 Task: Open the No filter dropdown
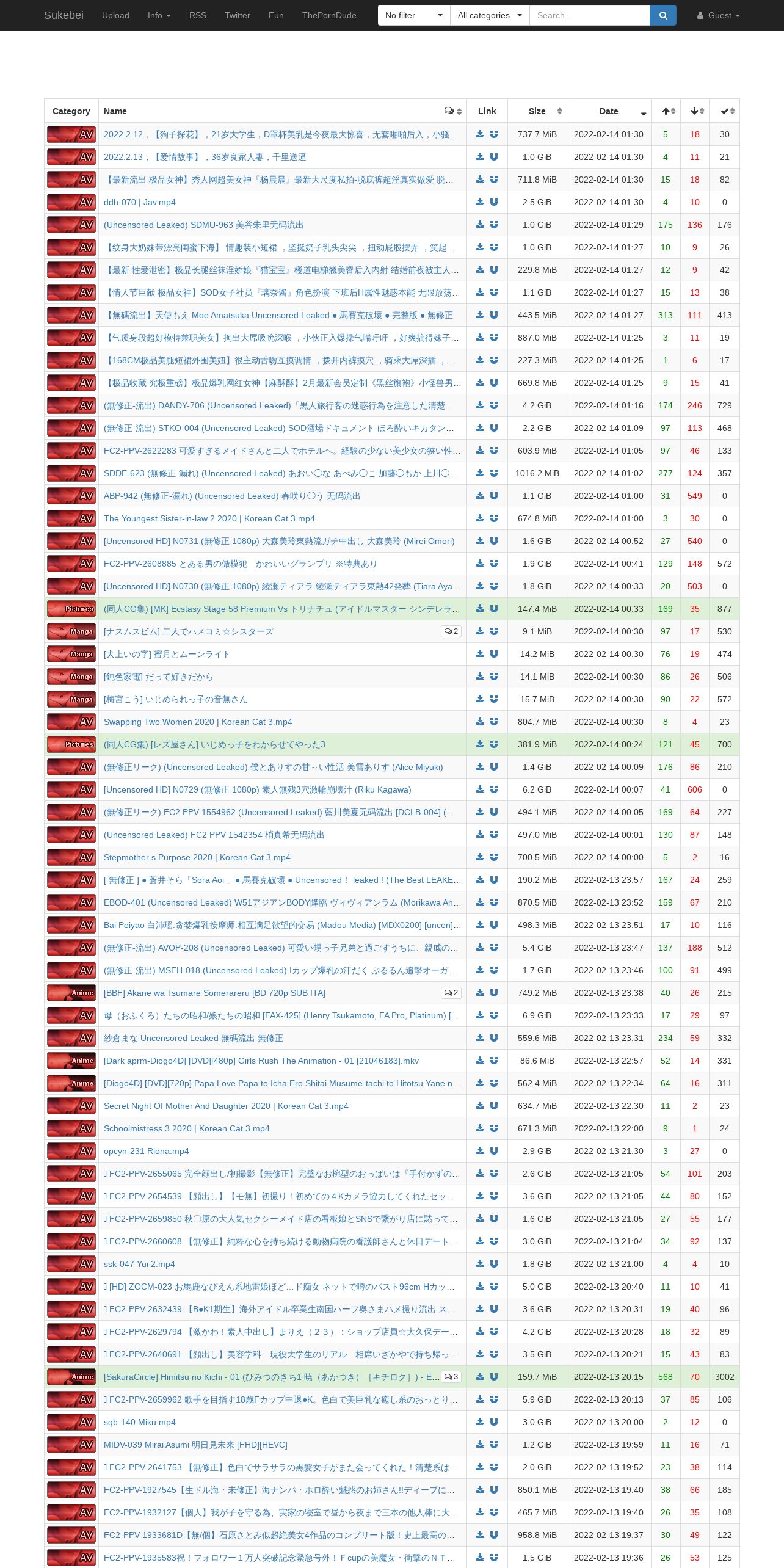coord(414,15)
